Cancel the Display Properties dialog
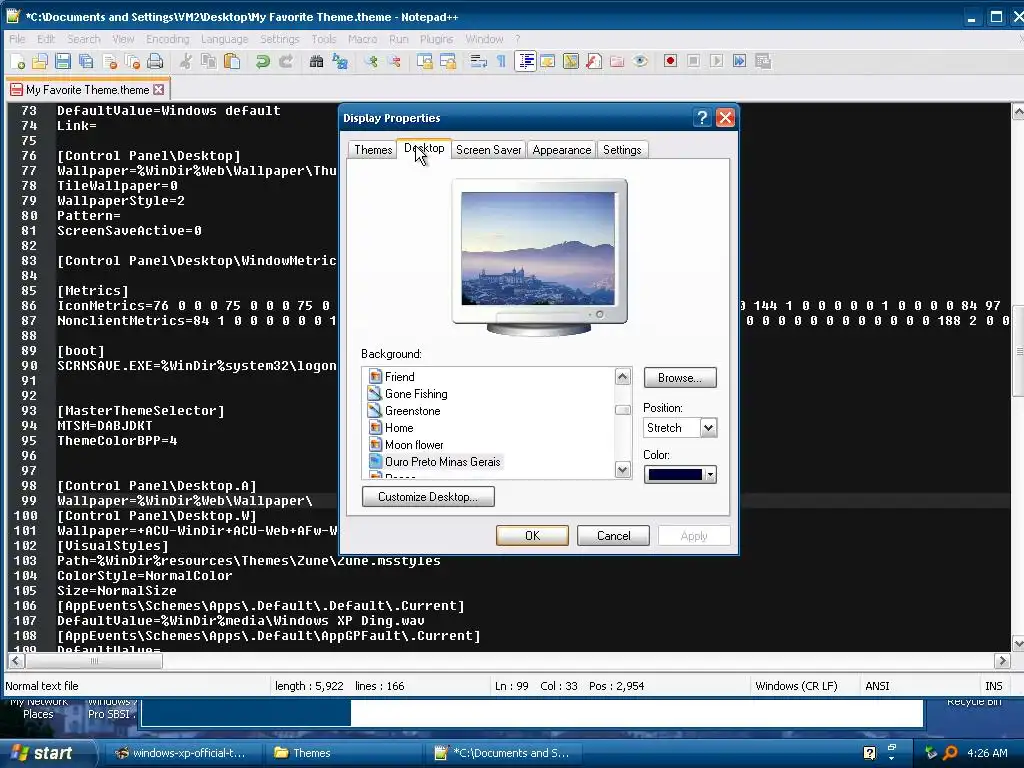Image resolution: width=1024 pixels, height=768 pixels. pyautogui.click(x=613, y=536)
